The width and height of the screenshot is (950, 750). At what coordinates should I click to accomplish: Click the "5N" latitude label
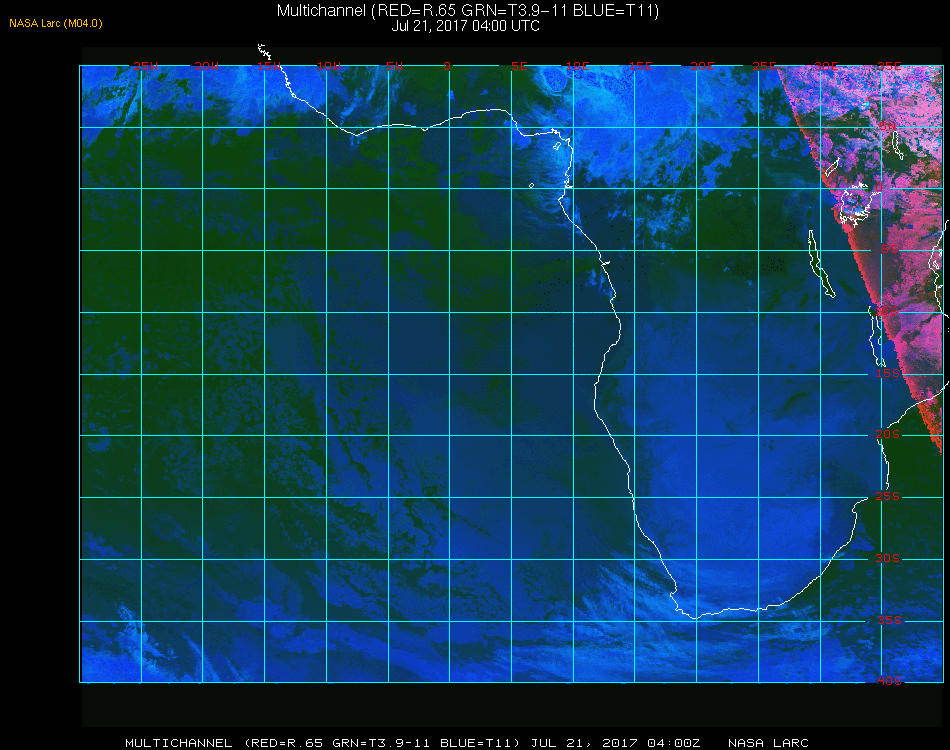coord(888,126)
